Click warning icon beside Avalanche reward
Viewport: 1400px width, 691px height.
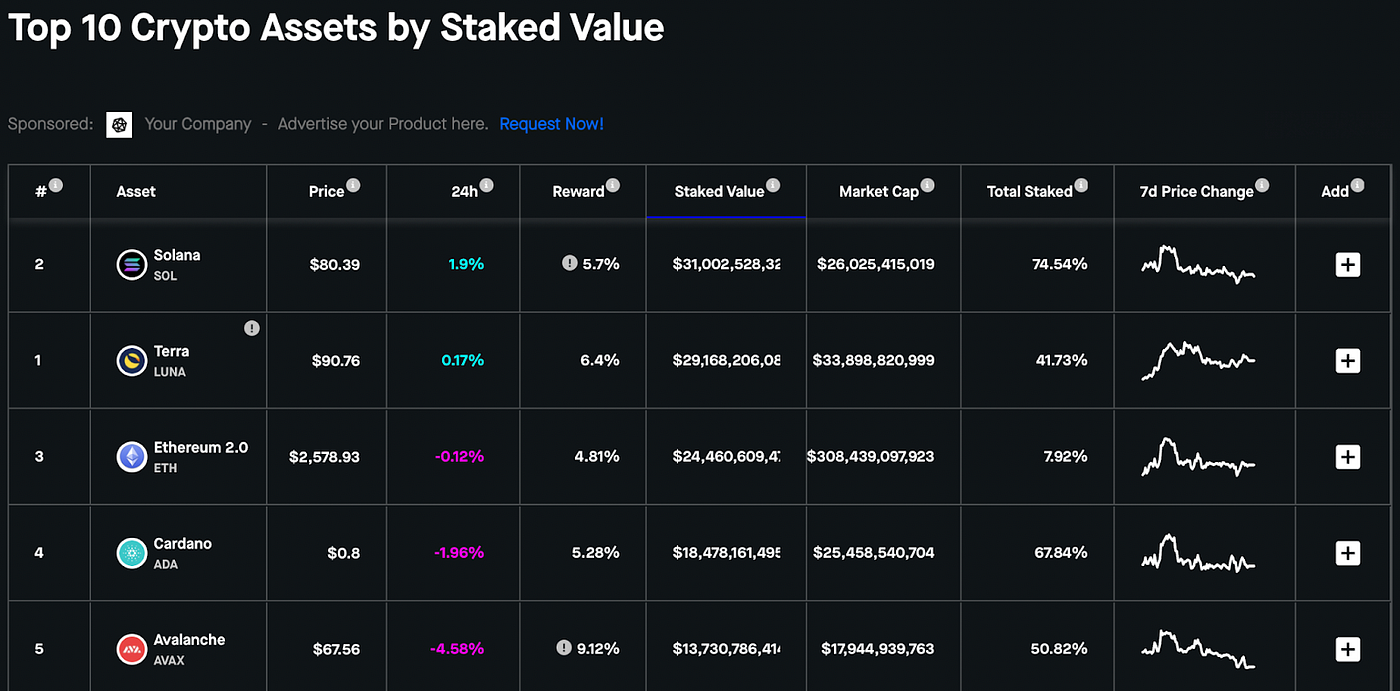pyautogui.click(x=564, y=648)
